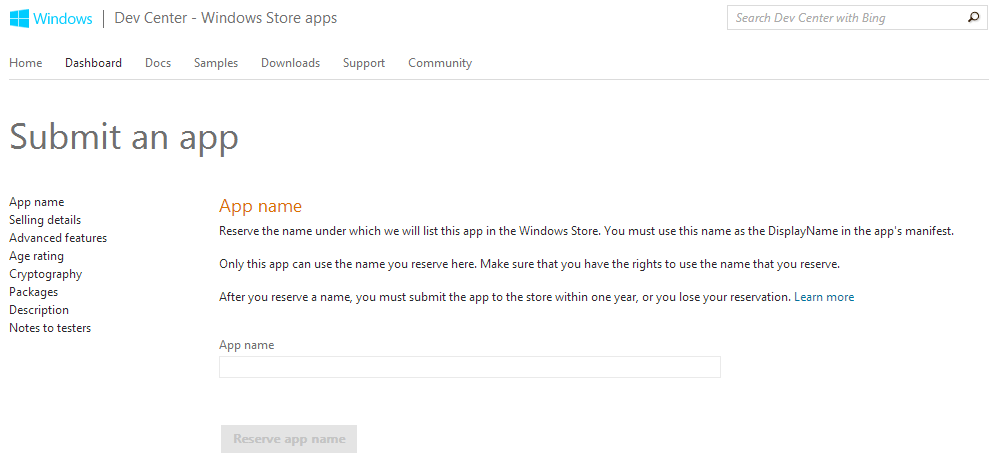Open Advanced features step
The image size is (999, 474).
point(58,238)
